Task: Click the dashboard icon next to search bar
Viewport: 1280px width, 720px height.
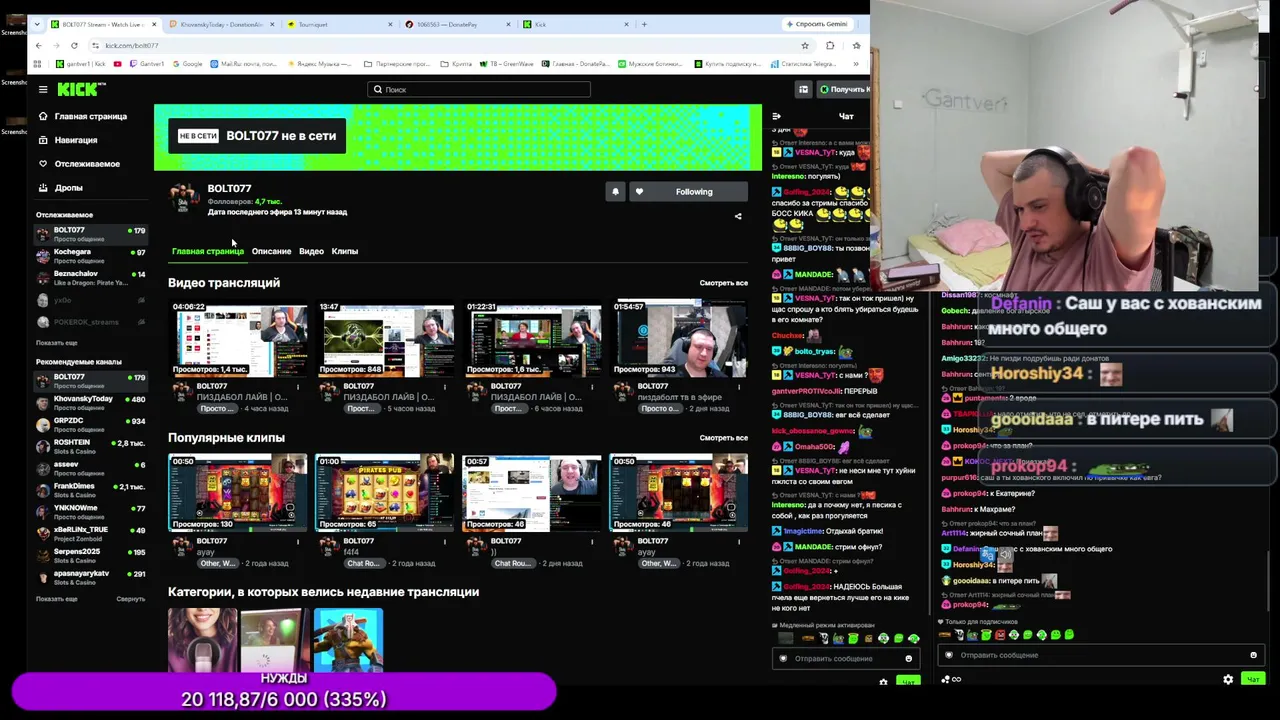Action: coord(803,89)
